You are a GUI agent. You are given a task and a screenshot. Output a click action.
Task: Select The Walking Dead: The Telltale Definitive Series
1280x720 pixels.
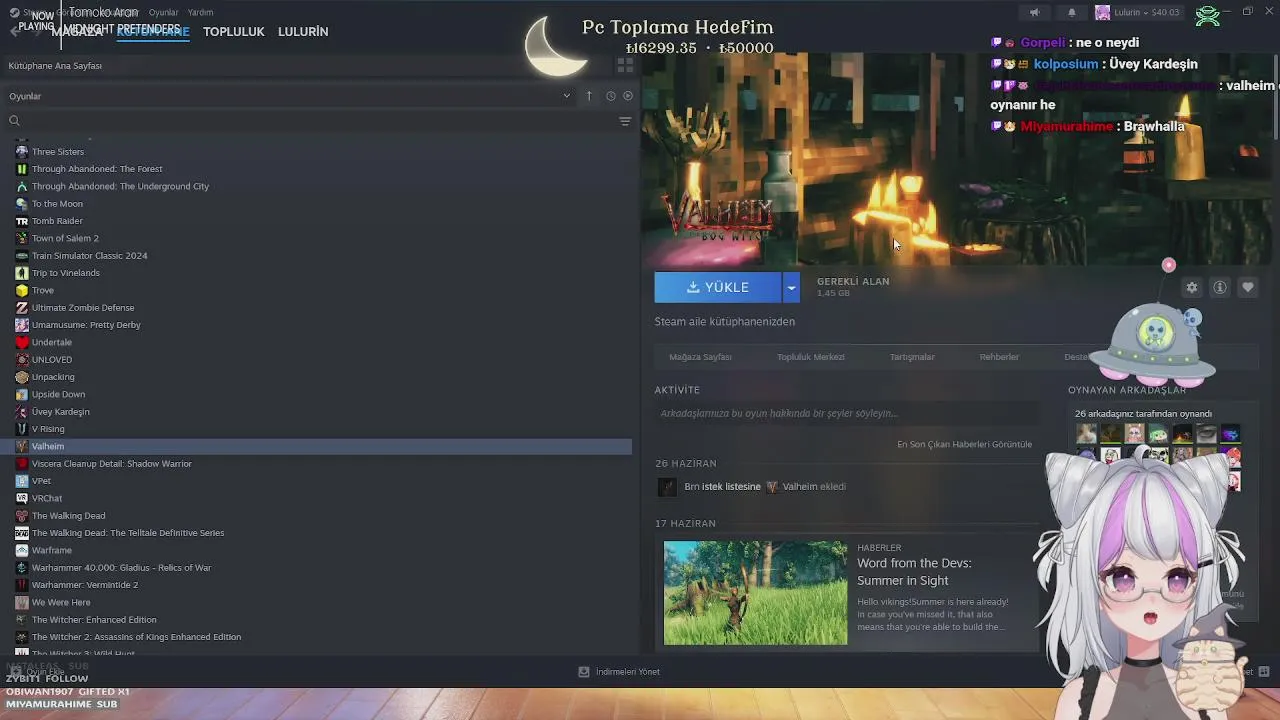(x=128, y=533)
